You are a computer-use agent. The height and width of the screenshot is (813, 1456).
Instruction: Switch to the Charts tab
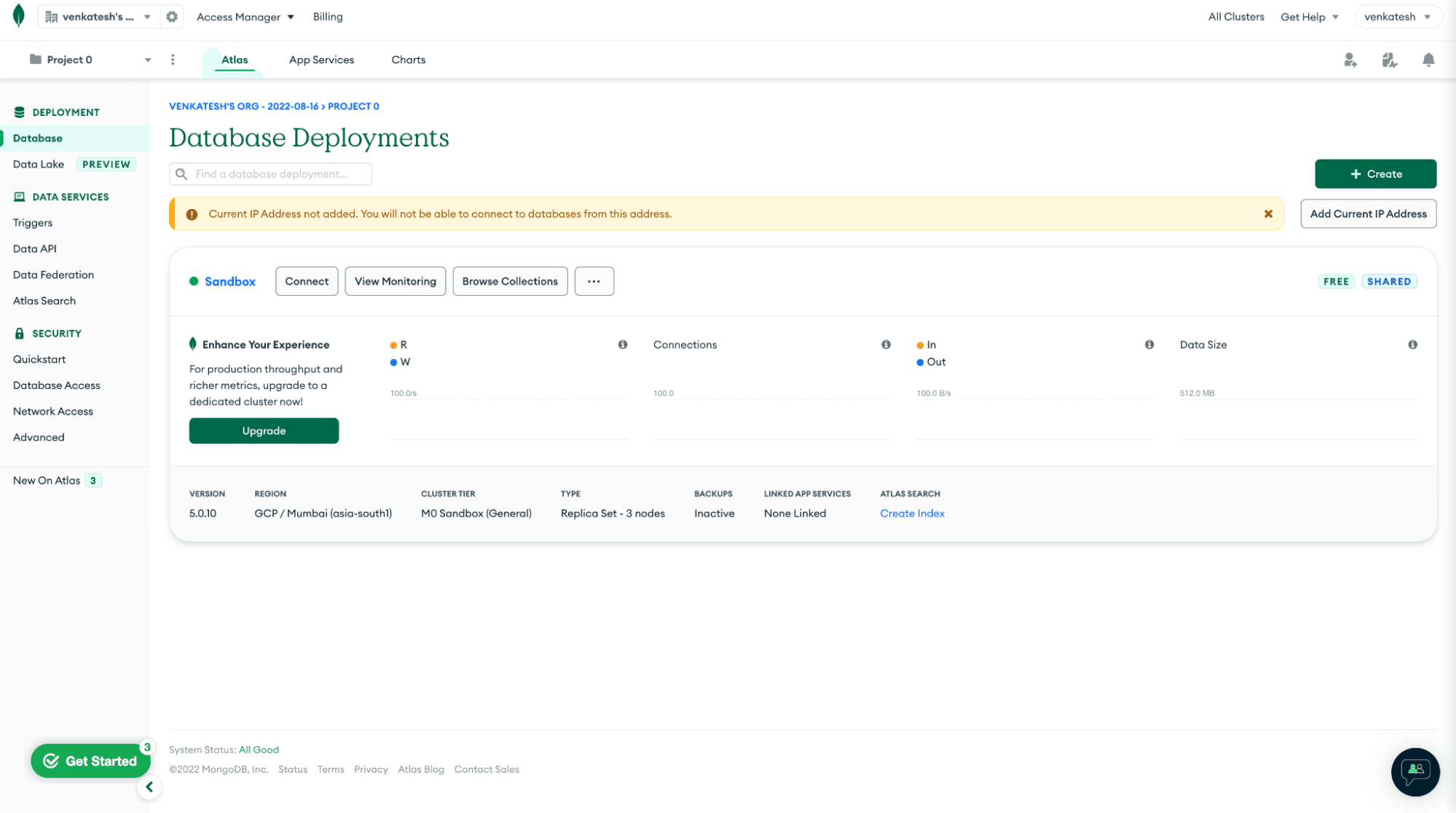[x=409, y=60]
